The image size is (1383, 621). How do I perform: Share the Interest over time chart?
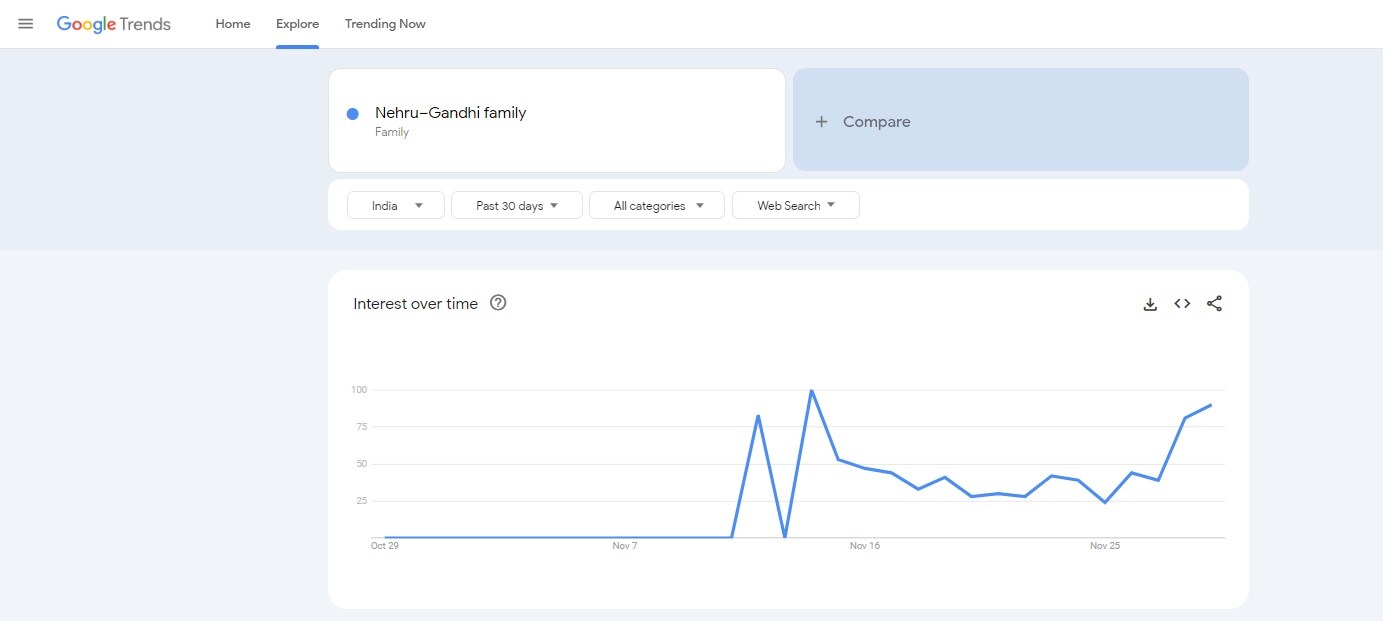pyautogui.click(x=1214, y=304)
